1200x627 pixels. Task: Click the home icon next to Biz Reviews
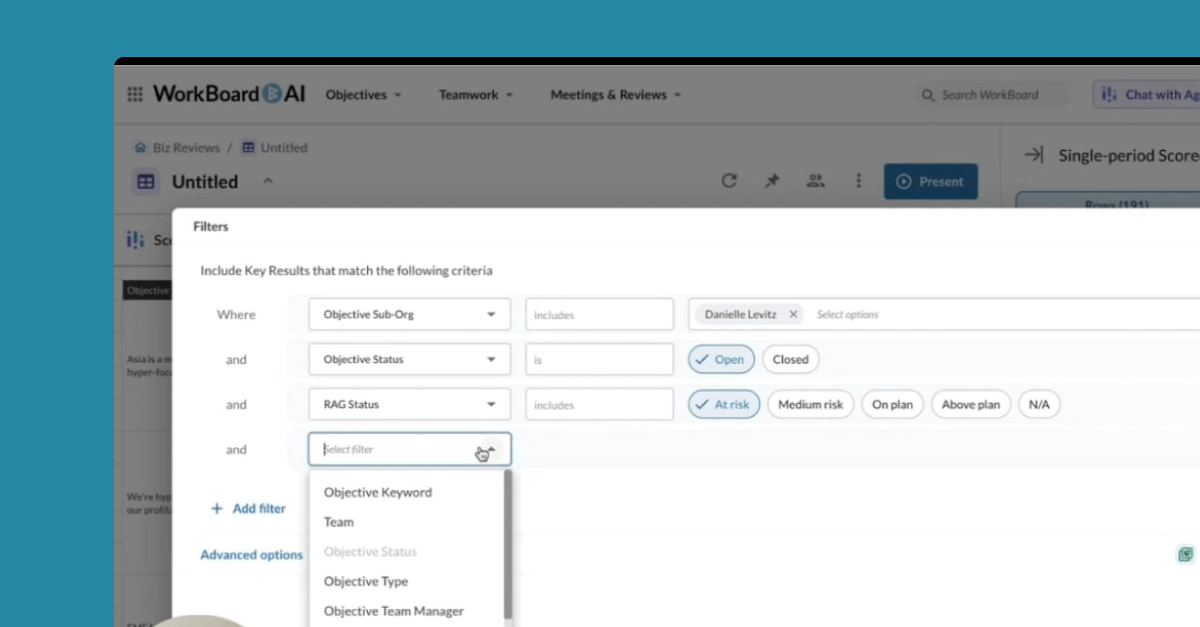coord(140,146)
